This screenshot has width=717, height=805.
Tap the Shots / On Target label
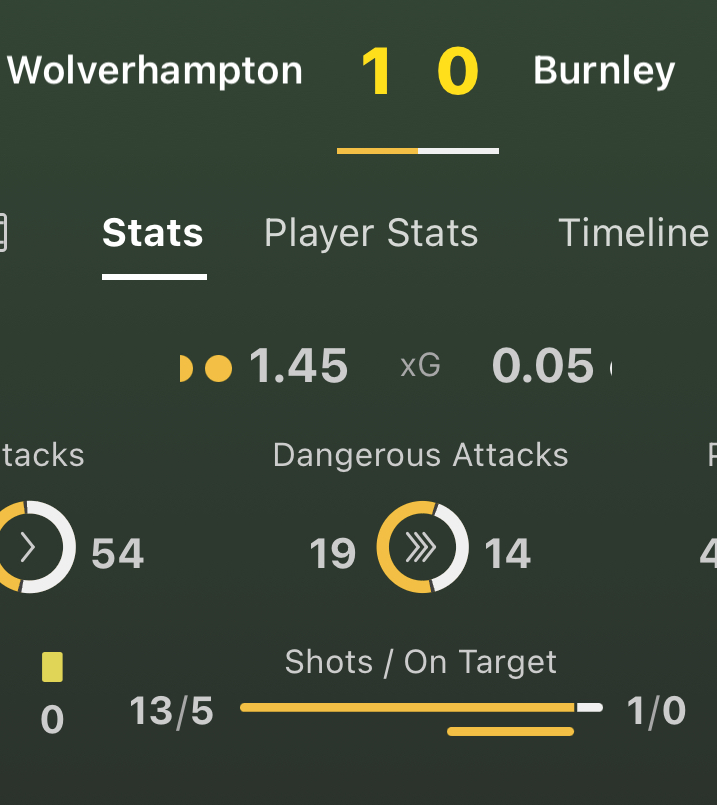pos(420,662)
